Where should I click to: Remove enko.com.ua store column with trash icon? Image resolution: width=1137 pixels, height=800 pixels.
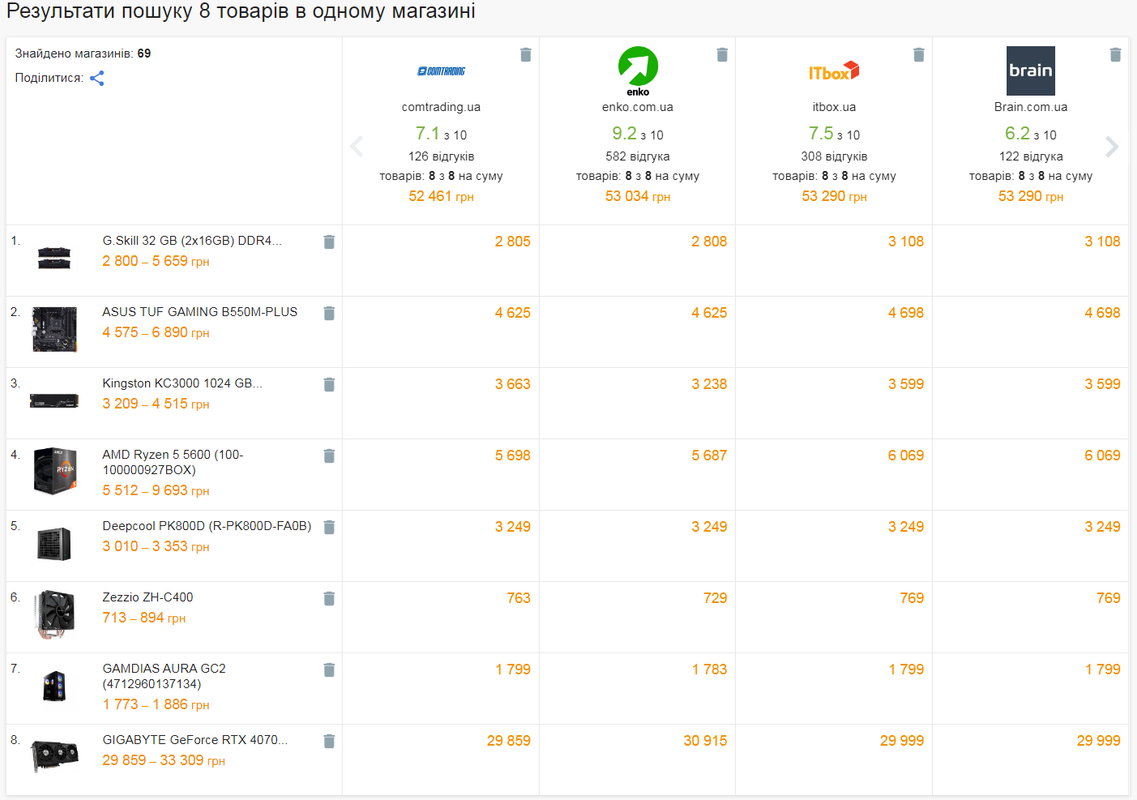(722, 54)
